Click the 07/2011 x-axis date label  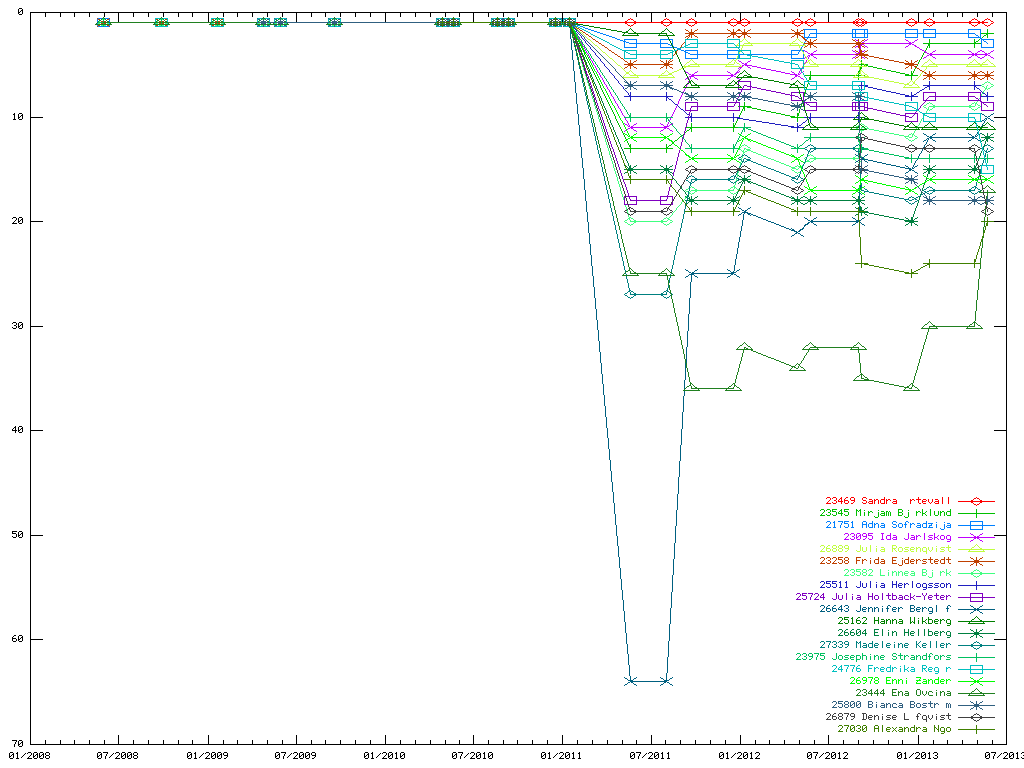(651, 755)
